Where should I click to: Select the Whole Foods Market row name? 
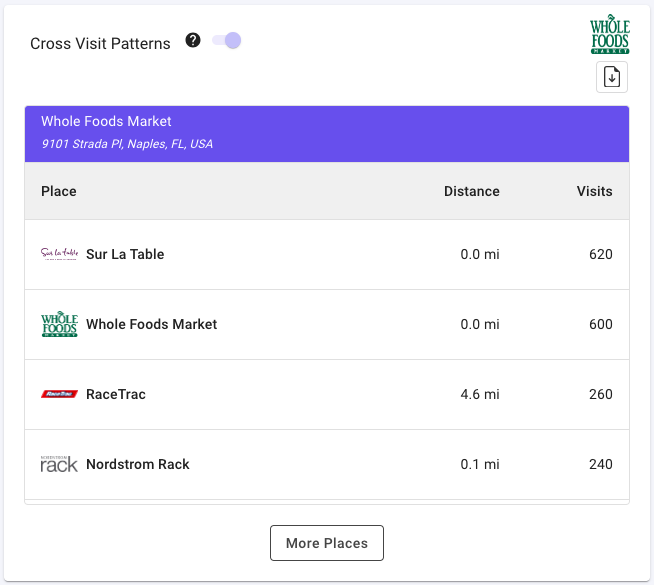(151, 324)
